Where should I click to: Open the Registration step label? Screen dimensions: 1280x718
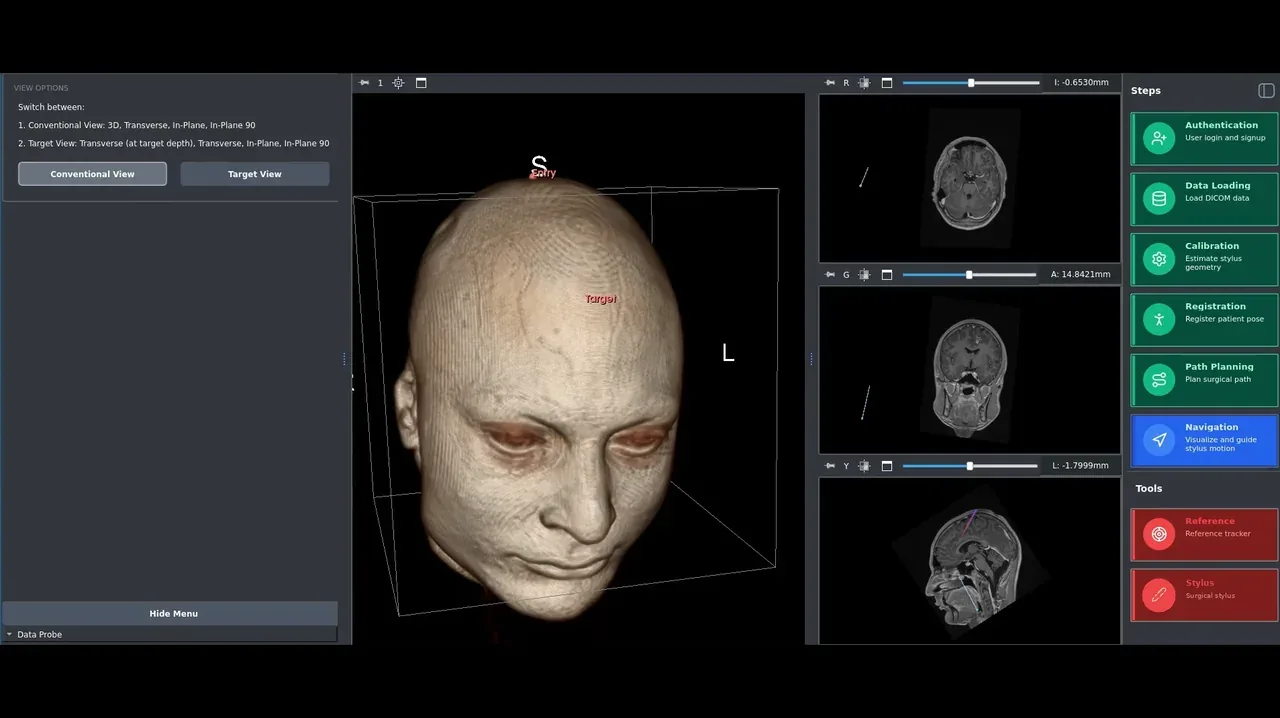tap(1215, 306)
